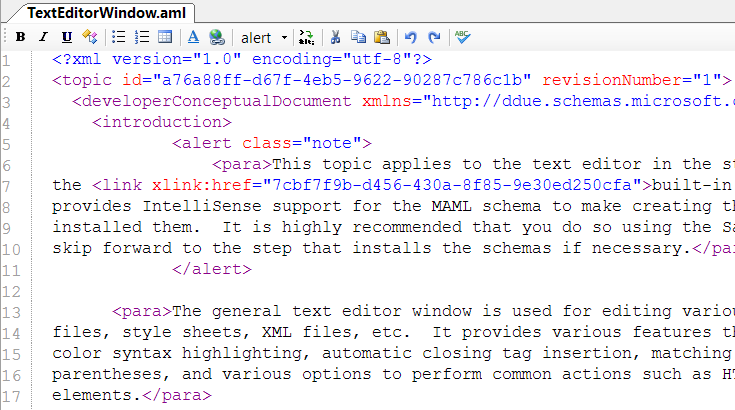Click the para tag on line 13
This screenshot has width=735, height=410.
pyautogui.click(x=142, y=311)
